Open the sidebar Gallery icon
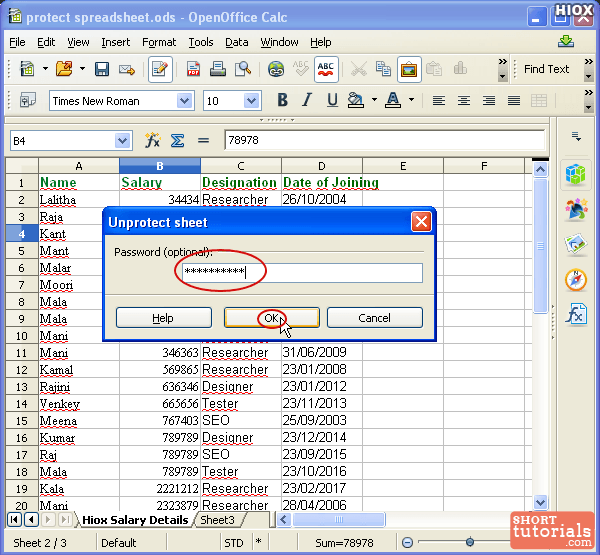 (x=576, y=244)
